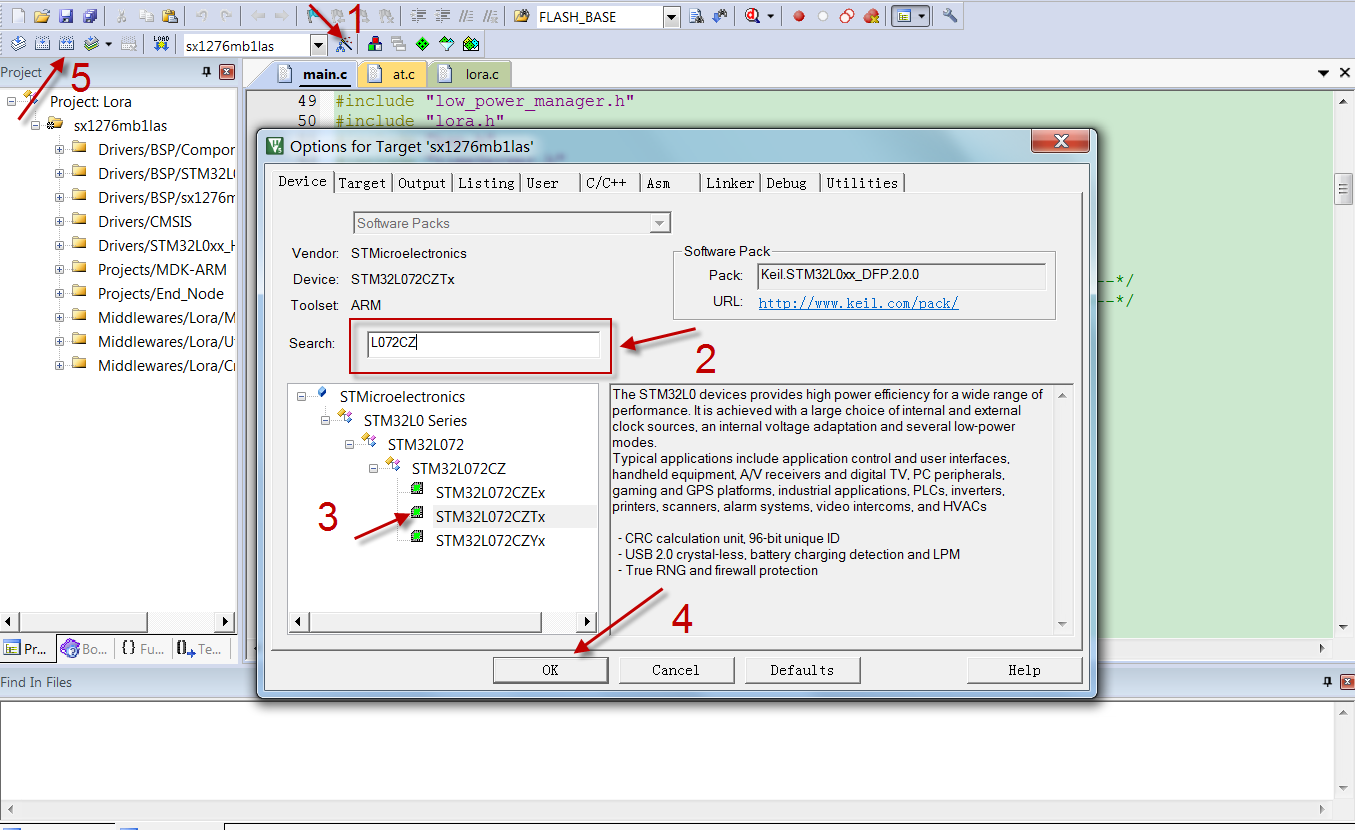Click the Start/Stop Debug Session icon

pyautogui.click(x=752, y=17)
